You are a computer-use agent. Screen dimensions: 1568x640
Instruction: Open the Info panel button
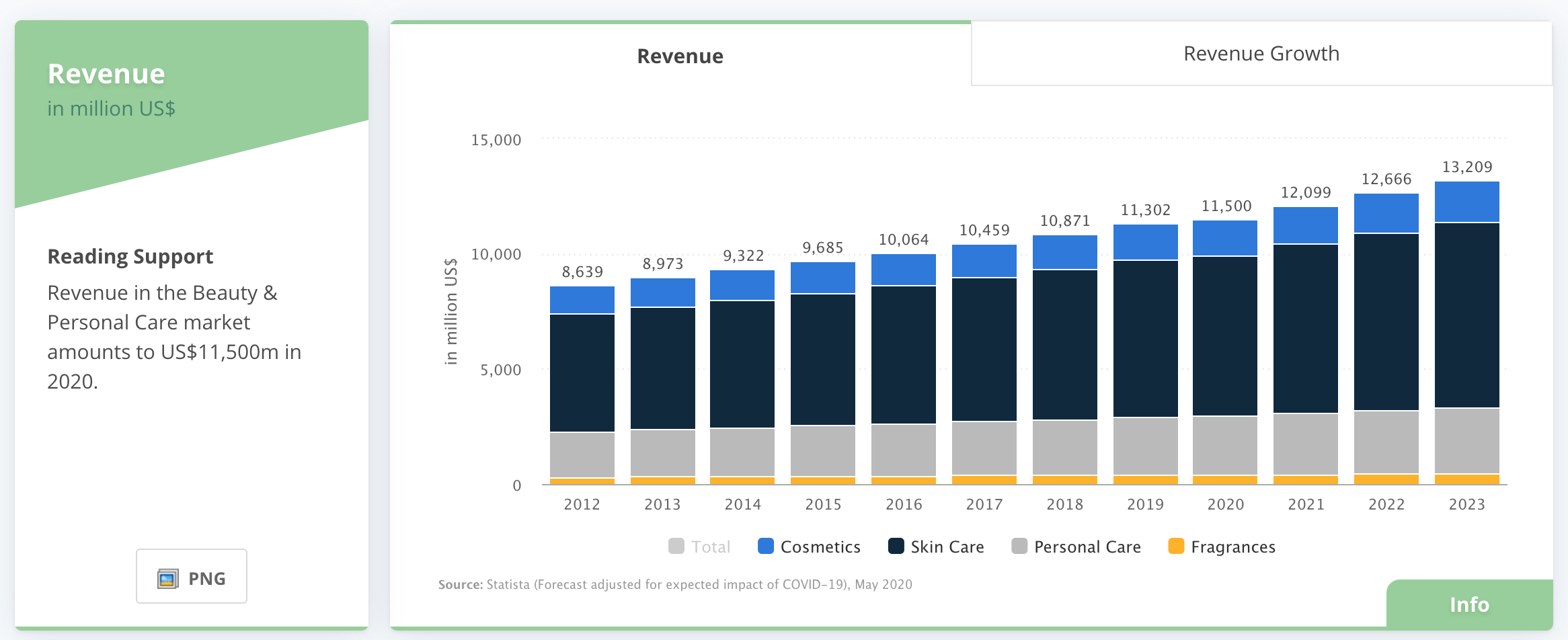[x=1469, y=604]
